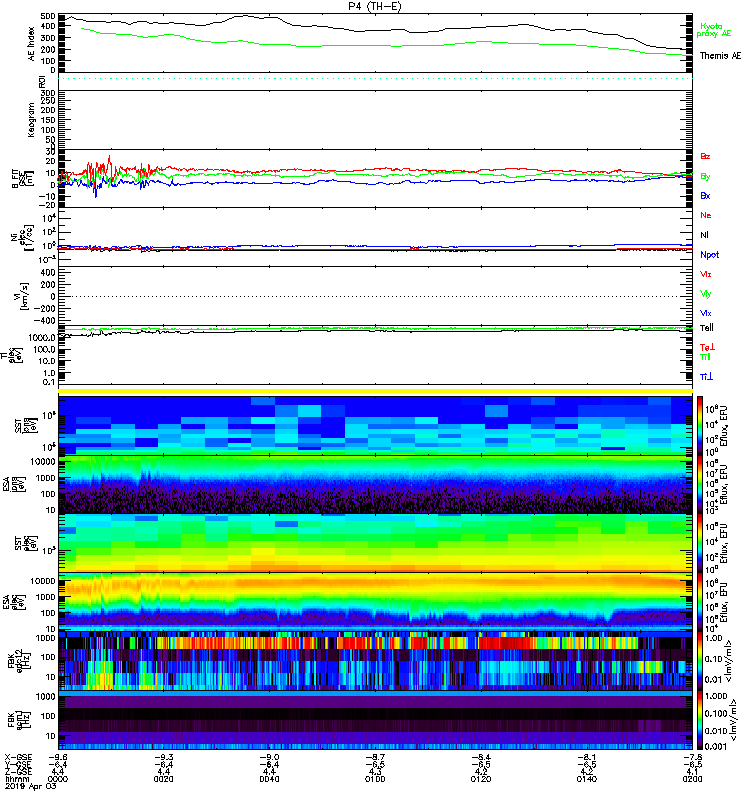Click the 'Vi [km/s]' axis label
Image resolution: width=750 pixels, height=800 pixels.
(23, 296)
